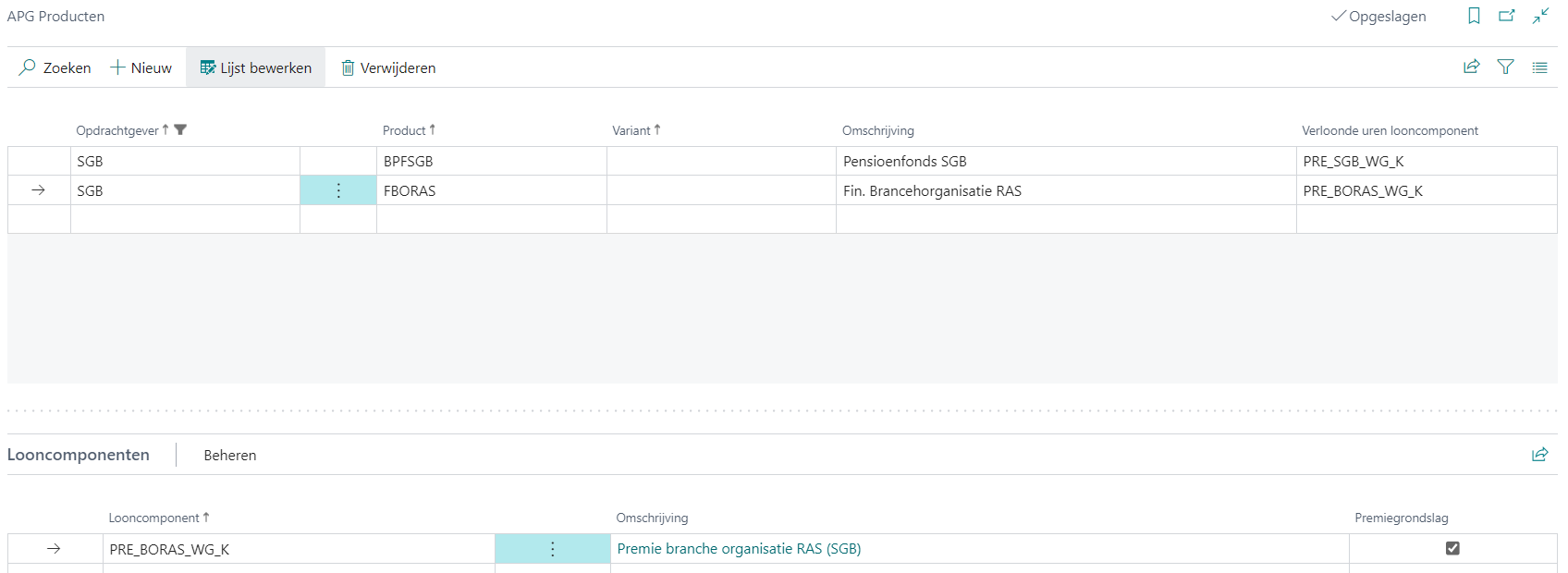
Task: Sort by the Product column header
Action: [x=405, y=130]
